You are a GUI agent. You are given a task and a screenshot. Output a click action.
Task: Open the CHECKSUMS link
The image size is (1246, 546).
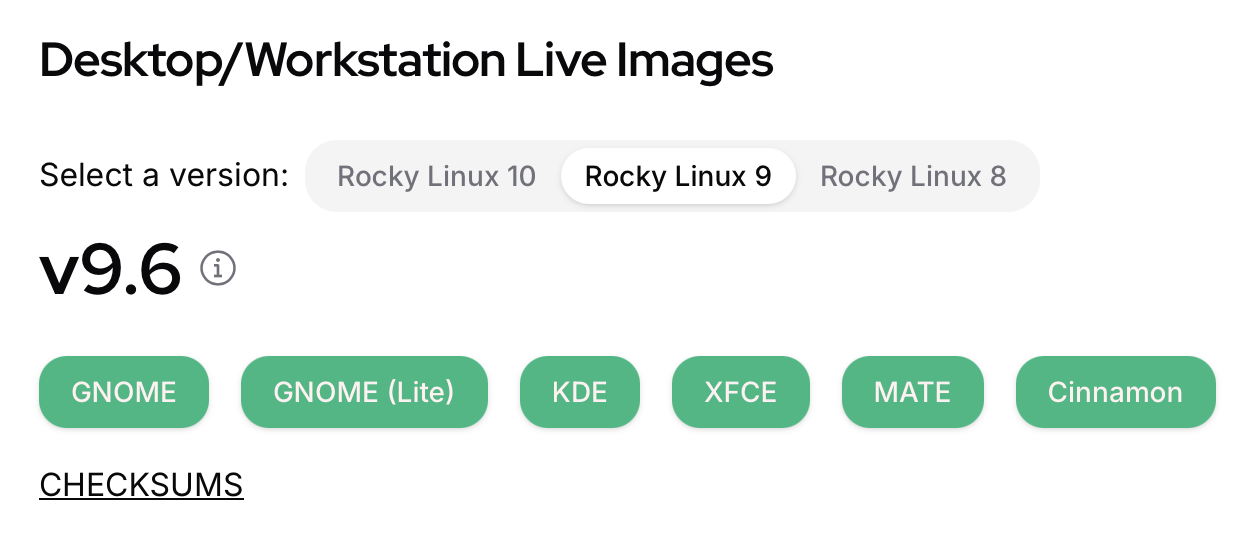click(x=141, y=485)
